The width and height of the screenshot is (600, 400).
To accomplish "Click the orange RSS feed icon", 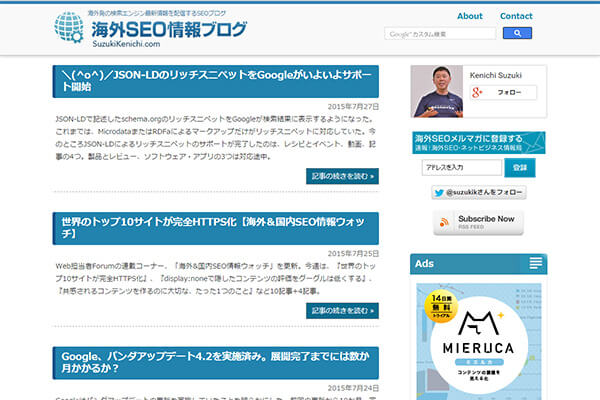I will 444,222.
